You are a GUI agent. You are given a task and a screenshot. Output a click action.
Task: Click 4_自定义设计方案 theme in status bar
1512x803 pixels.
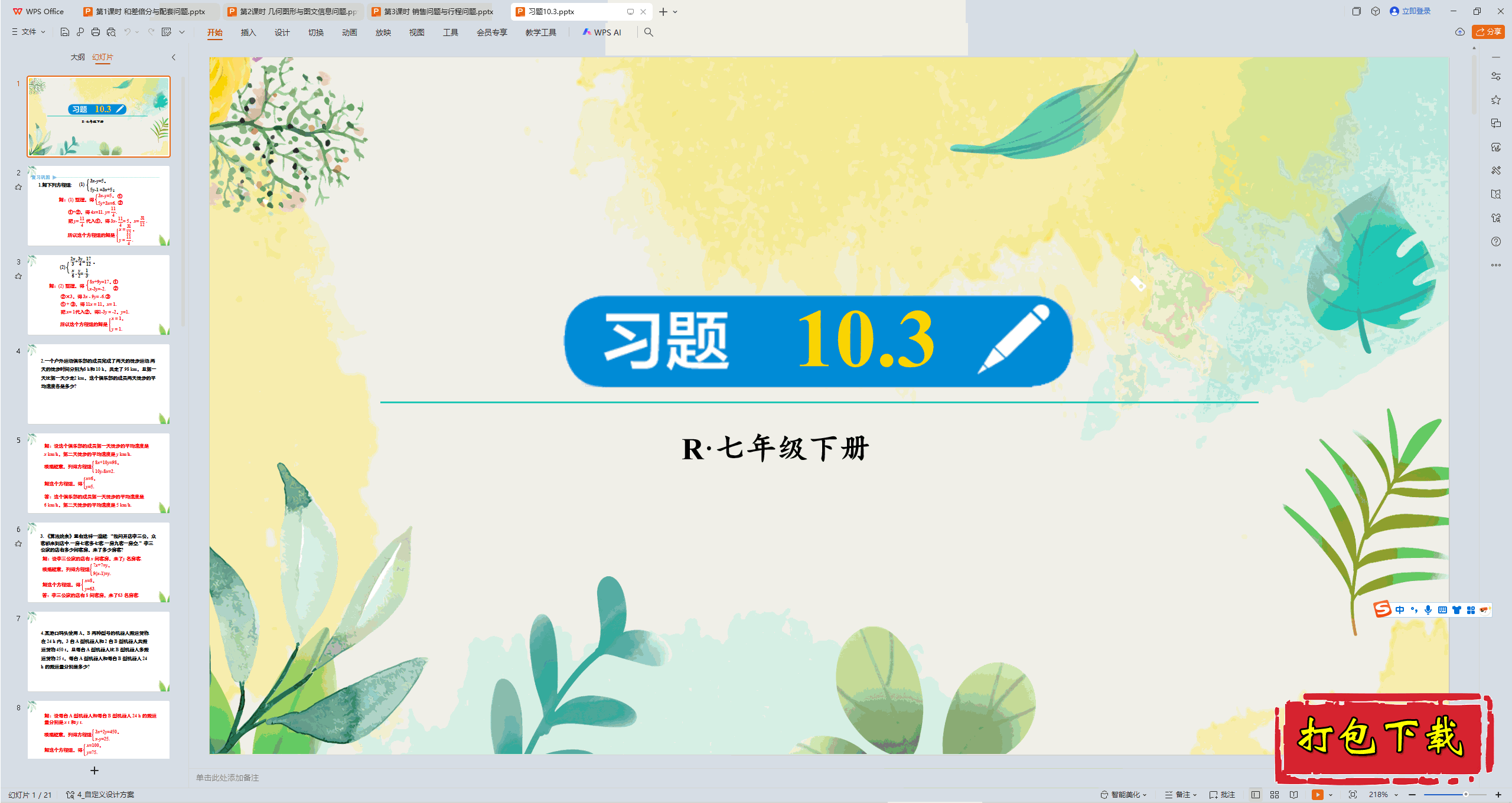pyautogui.click(x=100, y=795)
